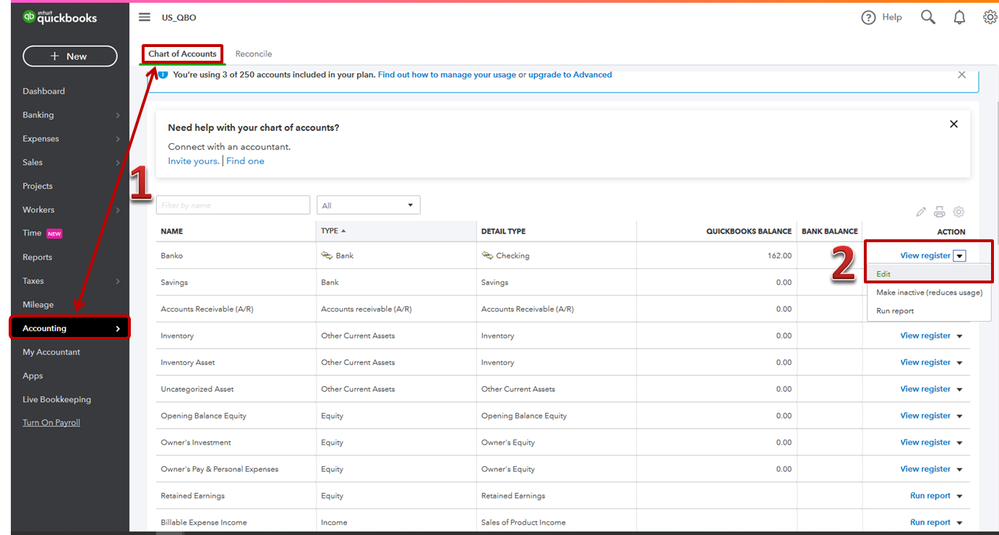Click the QuickBooks logo
The width and height of the screenshot is (999, 535).
click(60, 18)
